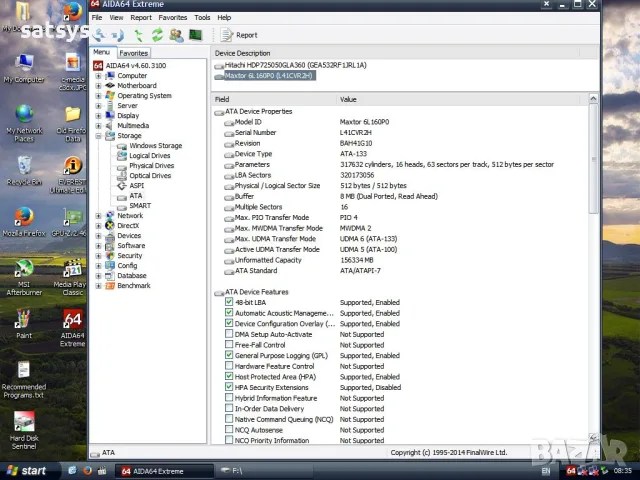The width and height of the screenshot is (640, 480).
Task: Select the AIDA64 v4.60.3100 root node
Action: (x=136, y=66)
